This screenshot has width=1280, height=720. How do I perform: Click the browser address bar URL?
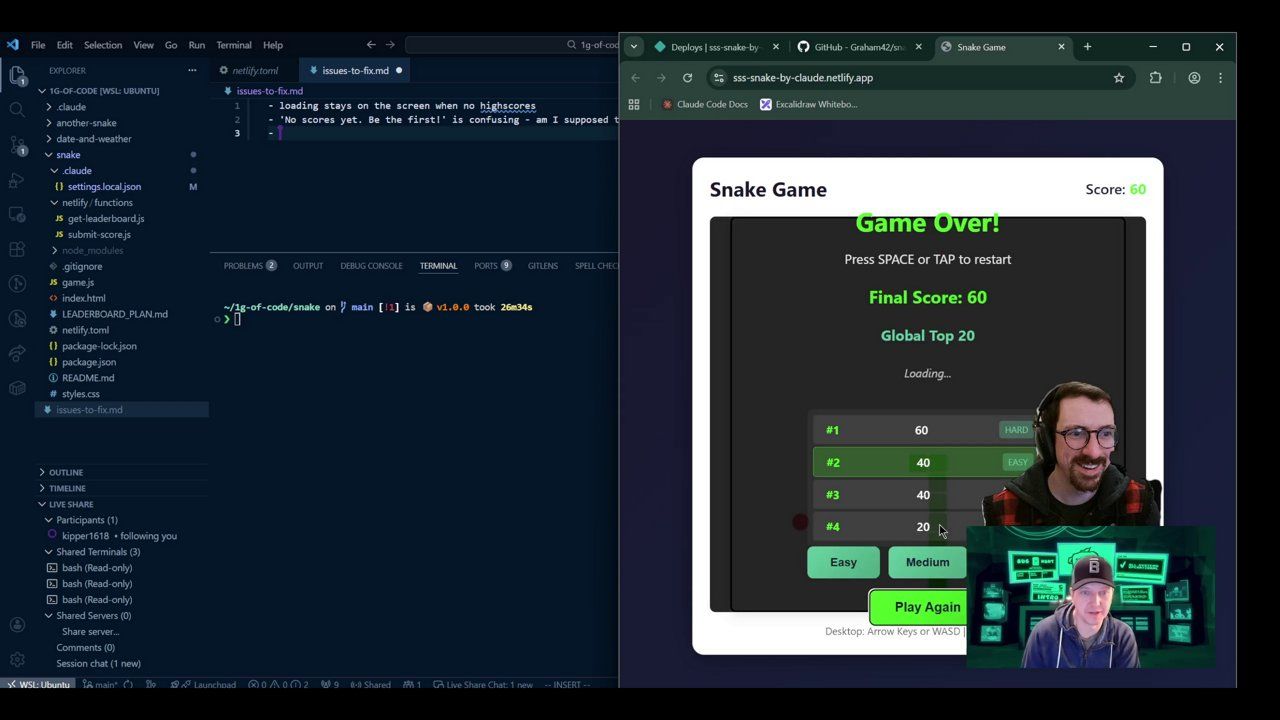[802, 78]
